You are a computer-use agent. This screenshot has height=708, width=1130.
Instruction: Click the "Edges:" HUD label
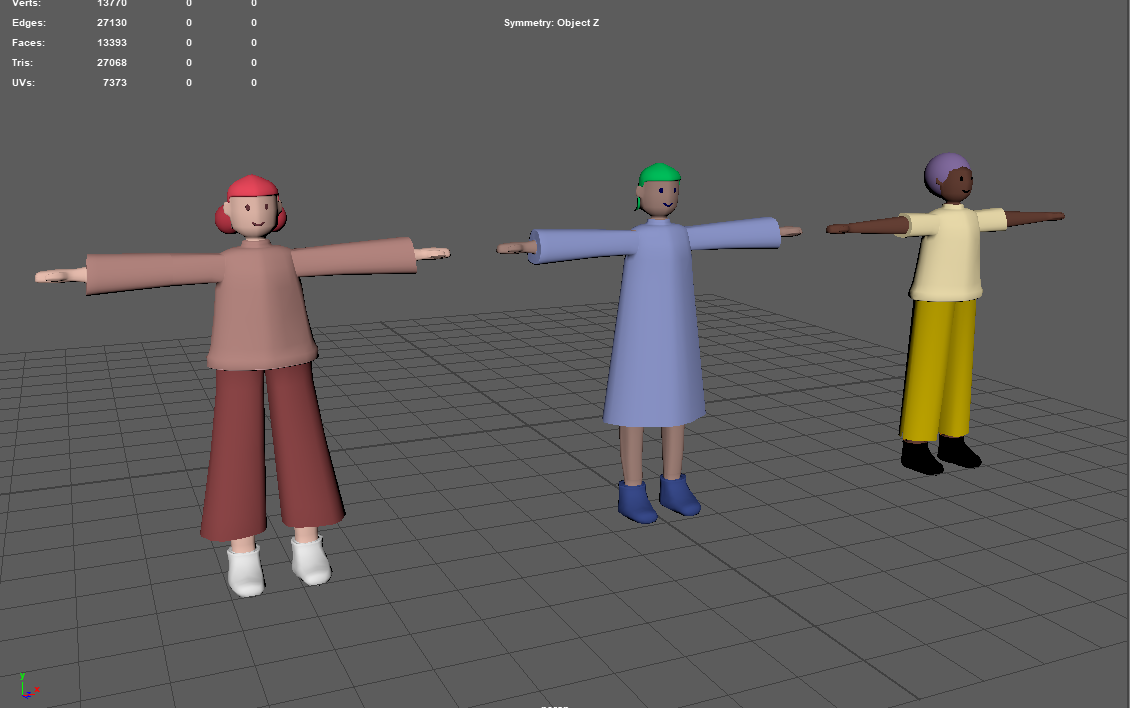click(x=29, y=22)
